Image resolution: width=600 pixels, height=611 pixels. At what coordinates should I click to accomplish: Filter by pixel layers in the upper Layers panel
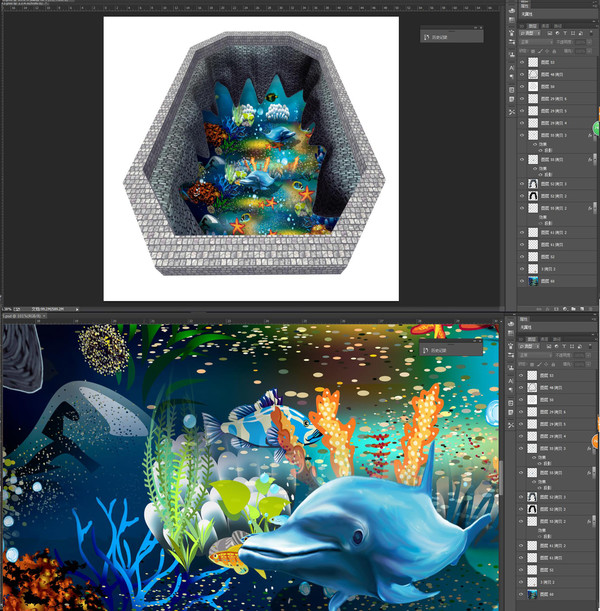[550, 33]
